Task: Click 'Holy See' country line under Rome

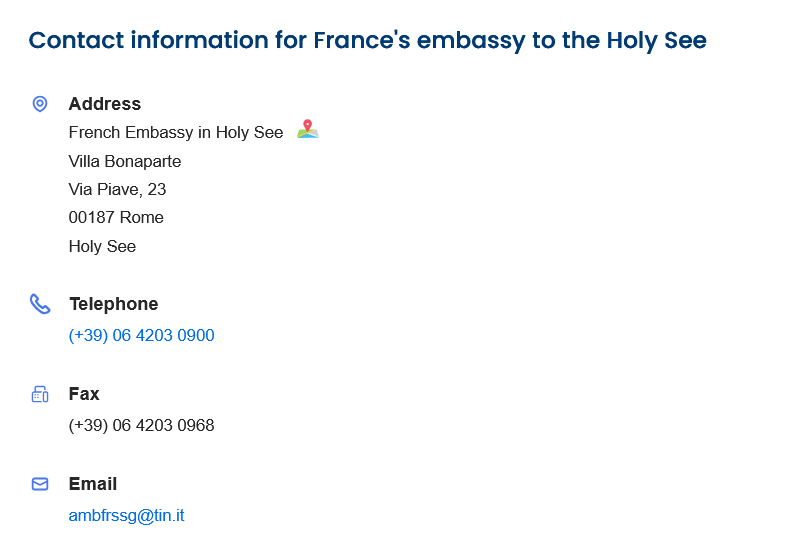Action: [x=102, y=246]
